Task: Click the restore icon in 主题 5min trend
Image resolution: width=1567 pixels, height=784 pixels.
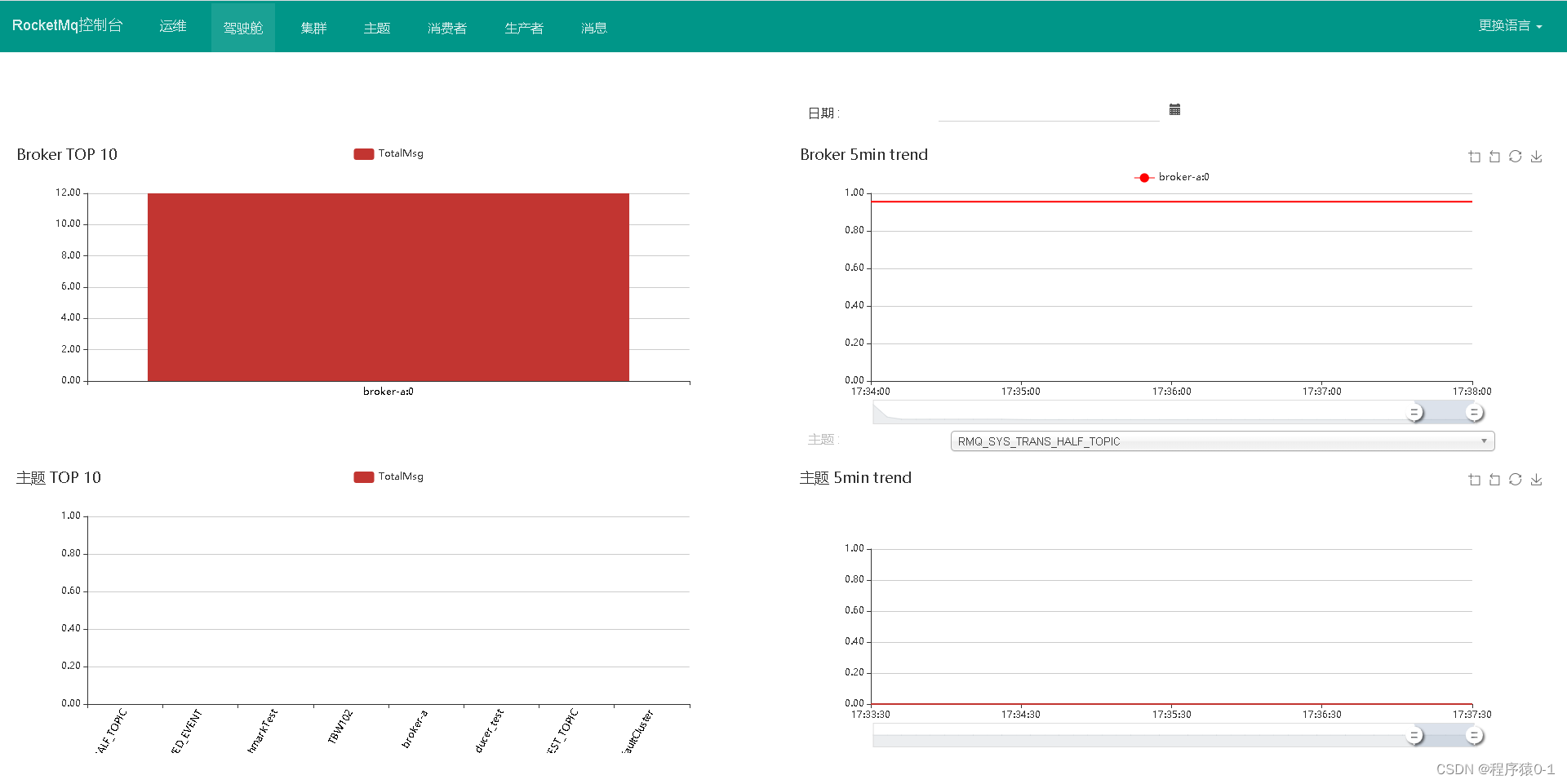Action: pyautogui.click(x=1515, y=480)
